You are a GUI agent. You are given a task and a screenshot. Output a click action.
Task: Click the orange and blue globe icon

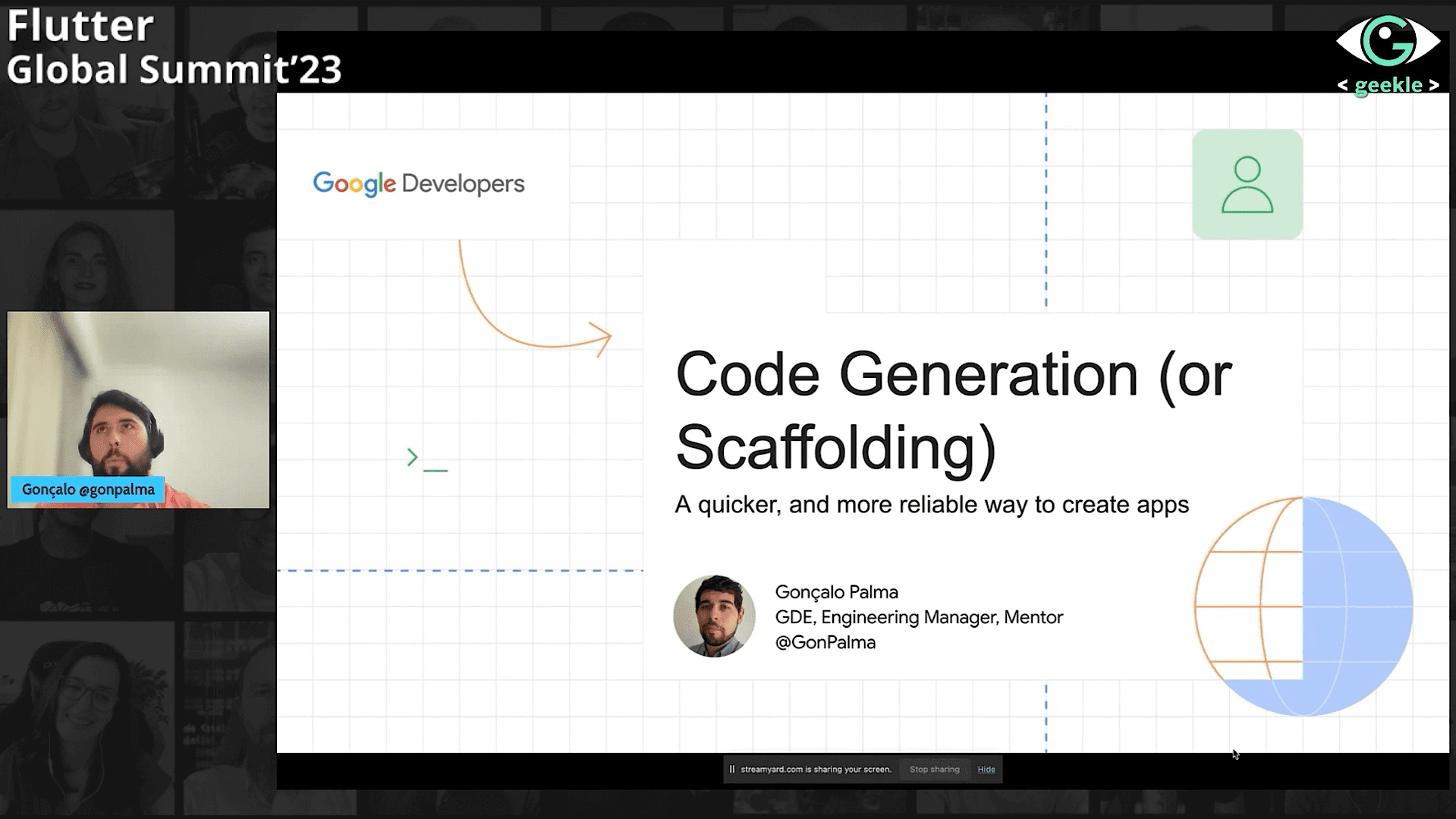tap(1303, 606)
